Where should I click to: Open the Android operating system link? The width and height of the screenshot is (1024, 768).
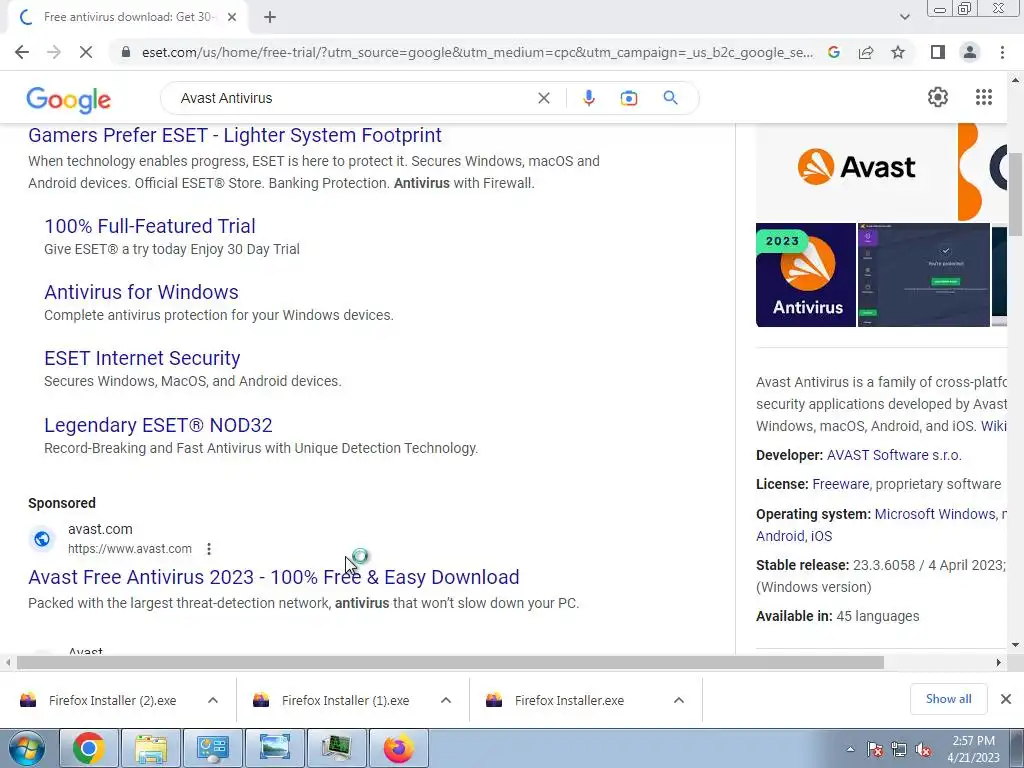pyautogui.click(x=780, y=536)
